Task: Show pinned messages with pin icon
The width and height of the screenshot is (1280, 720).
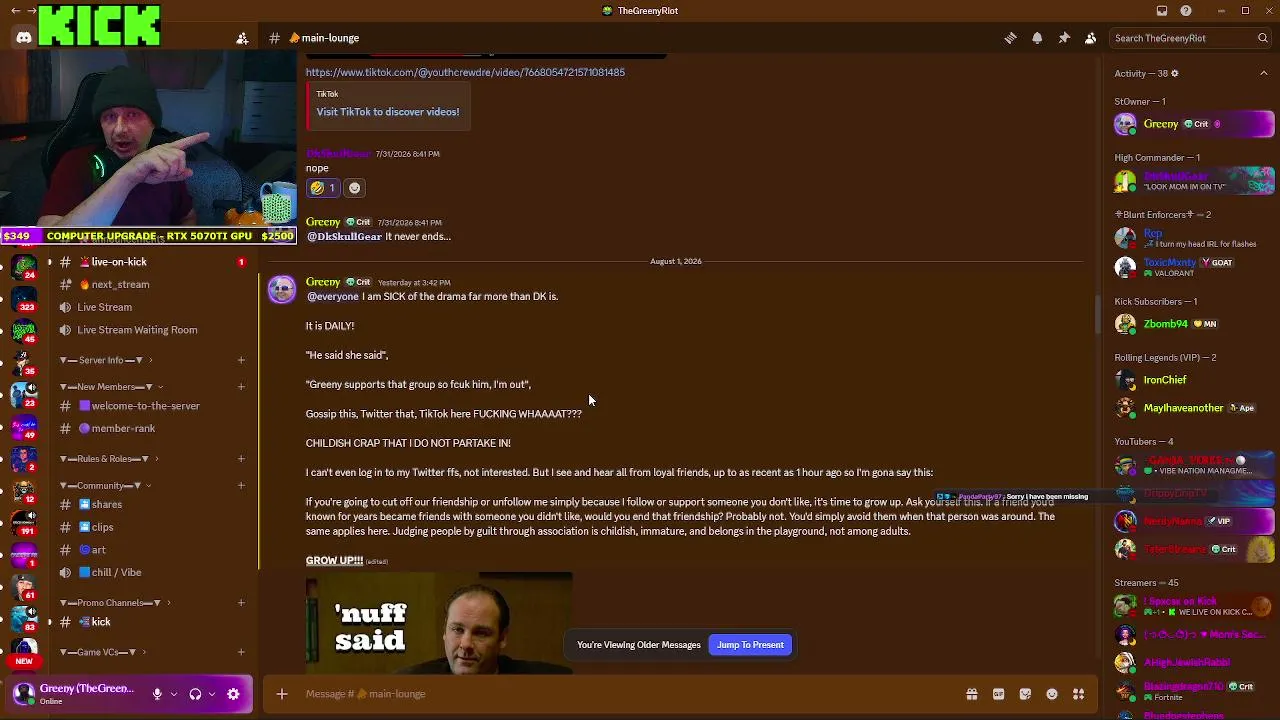Action: coord(1064,38)
